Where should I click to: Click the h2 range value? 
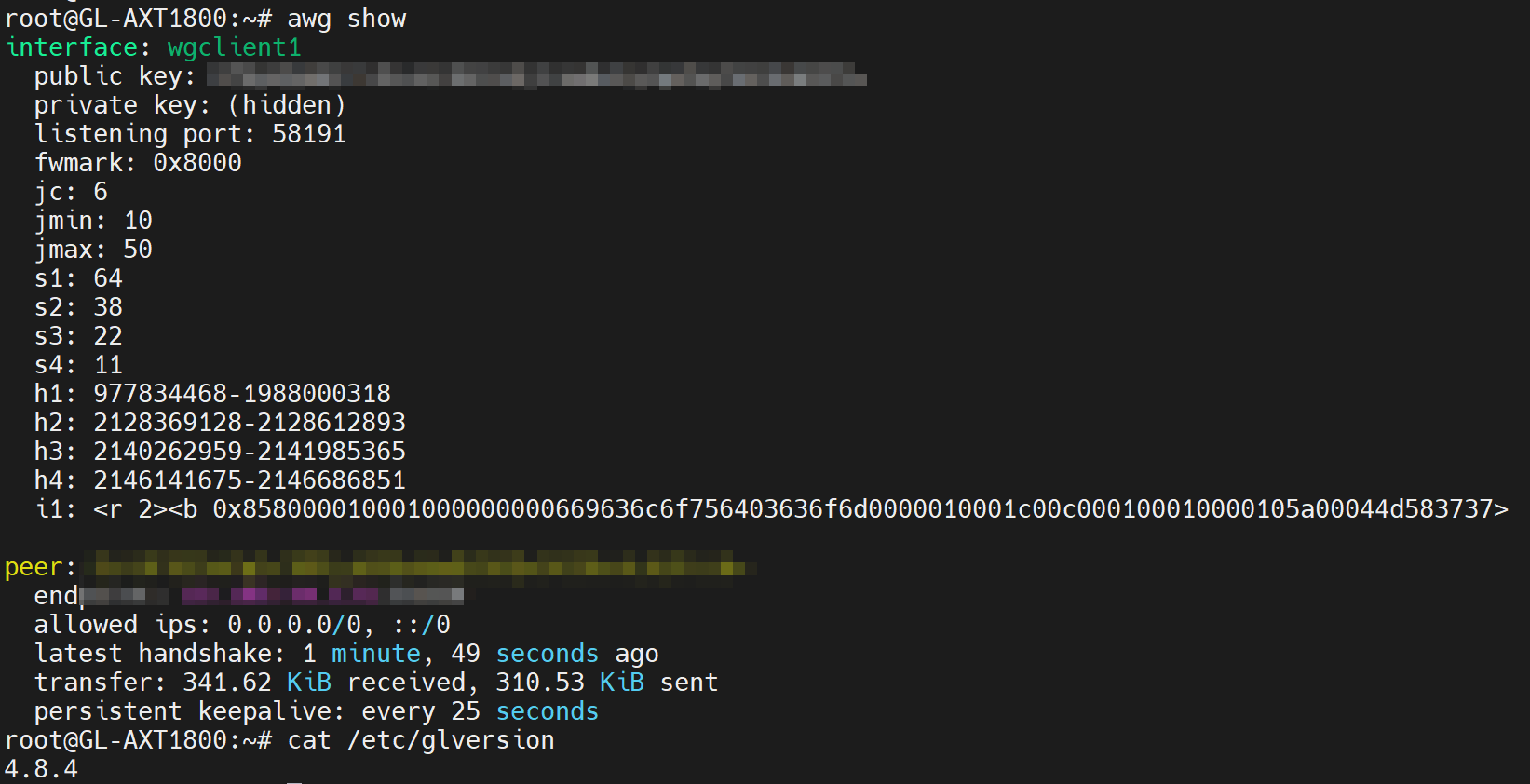point(249,423)
